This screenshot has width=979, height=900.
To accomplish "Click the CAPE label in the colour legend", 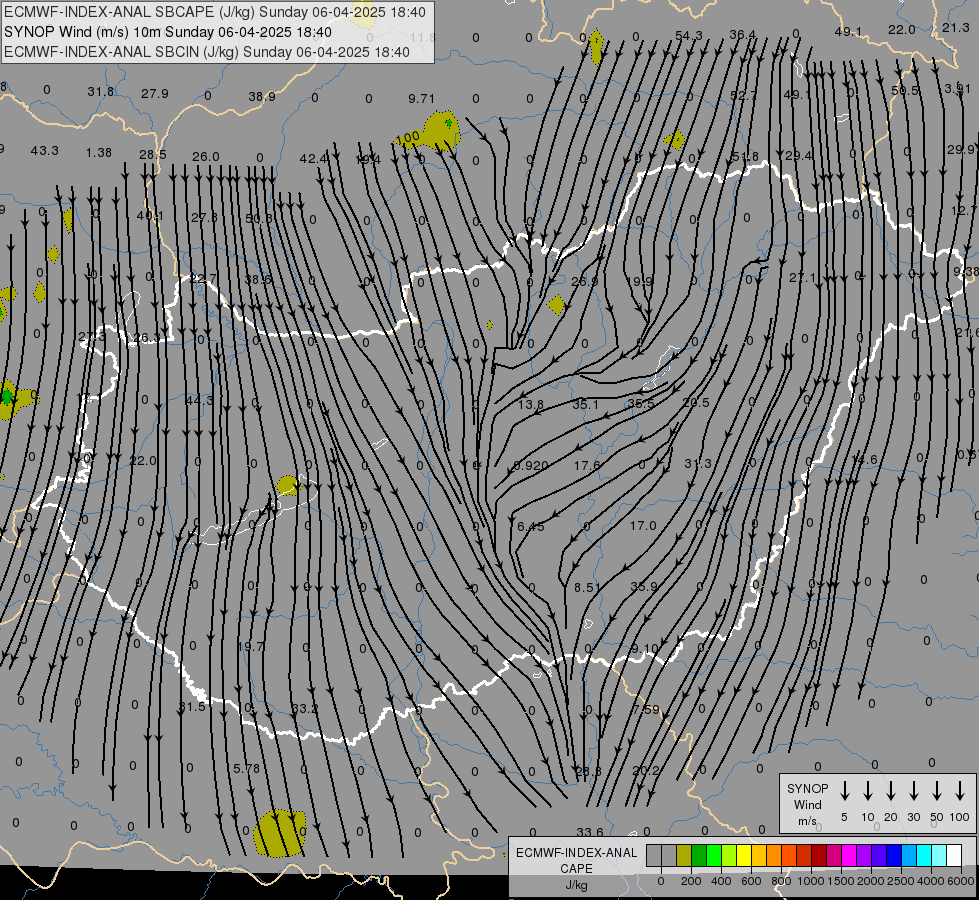I will 576,869.
